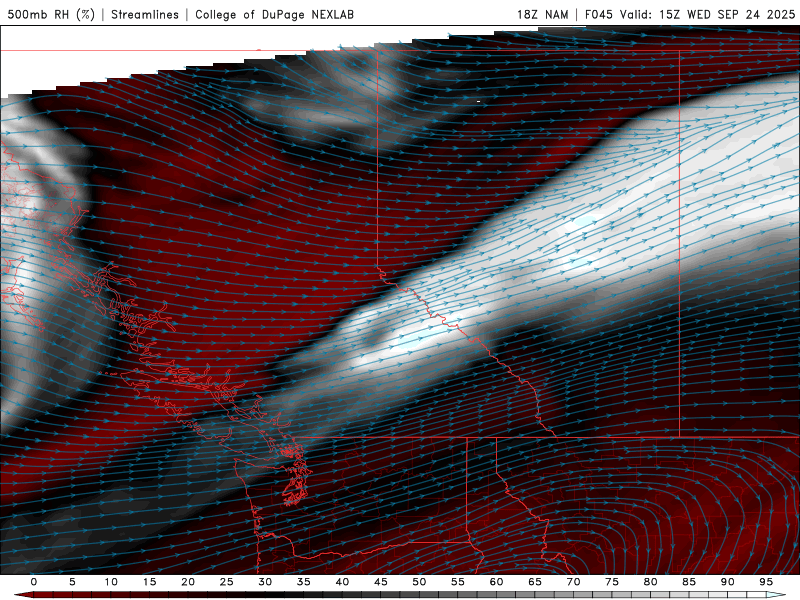This screenshot has width=800, height=600.
Task: Click the "85" legend number
Action: 689,582
